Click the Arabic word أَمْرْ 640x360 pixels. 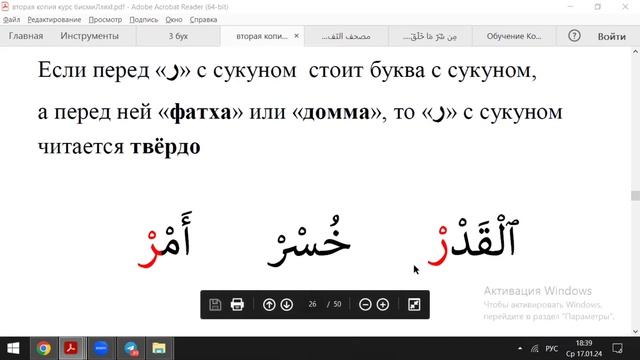164,241
